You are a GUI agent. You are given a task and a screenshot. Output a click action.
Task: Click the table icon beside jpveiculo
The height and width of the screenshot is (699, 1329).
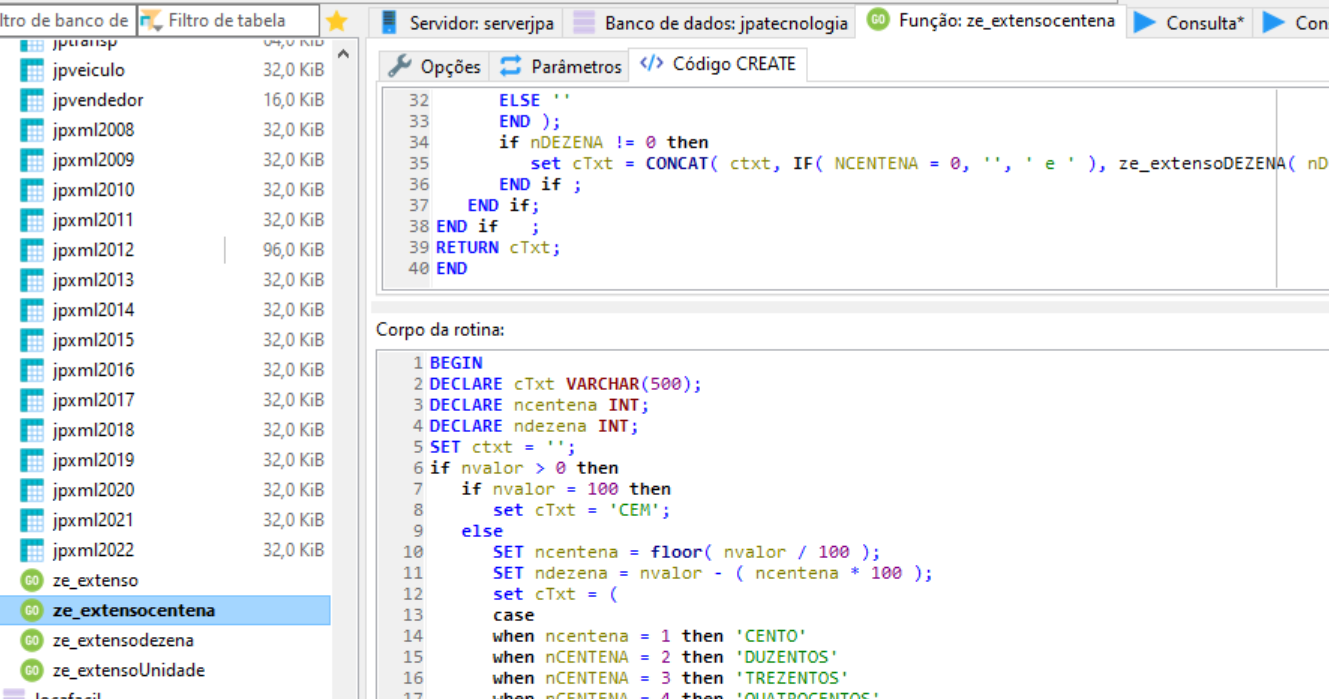click(33, 70)
